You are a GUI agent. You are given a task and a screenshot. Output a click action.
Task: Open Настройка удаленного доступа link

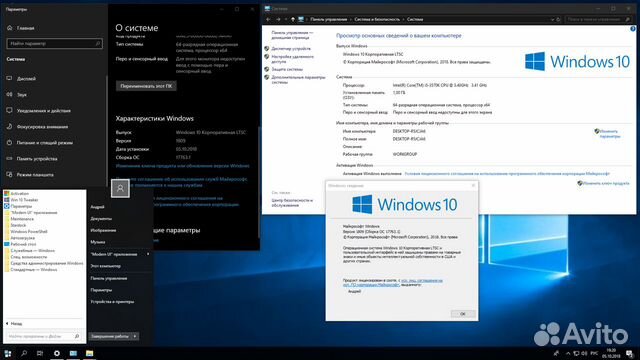click(293, 59)
